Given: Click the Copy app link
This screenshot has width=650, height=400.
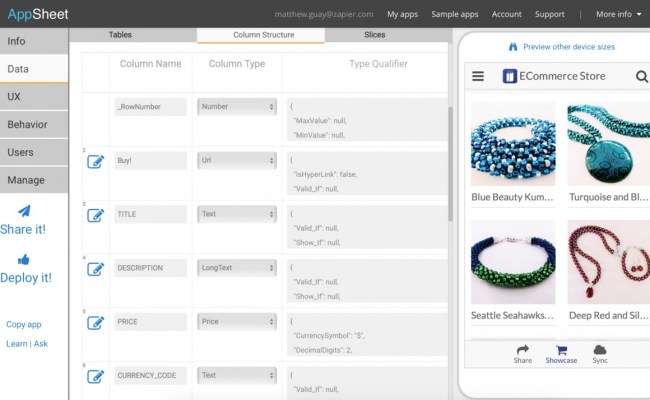Looking at the screenshot, I should (24, 324).
